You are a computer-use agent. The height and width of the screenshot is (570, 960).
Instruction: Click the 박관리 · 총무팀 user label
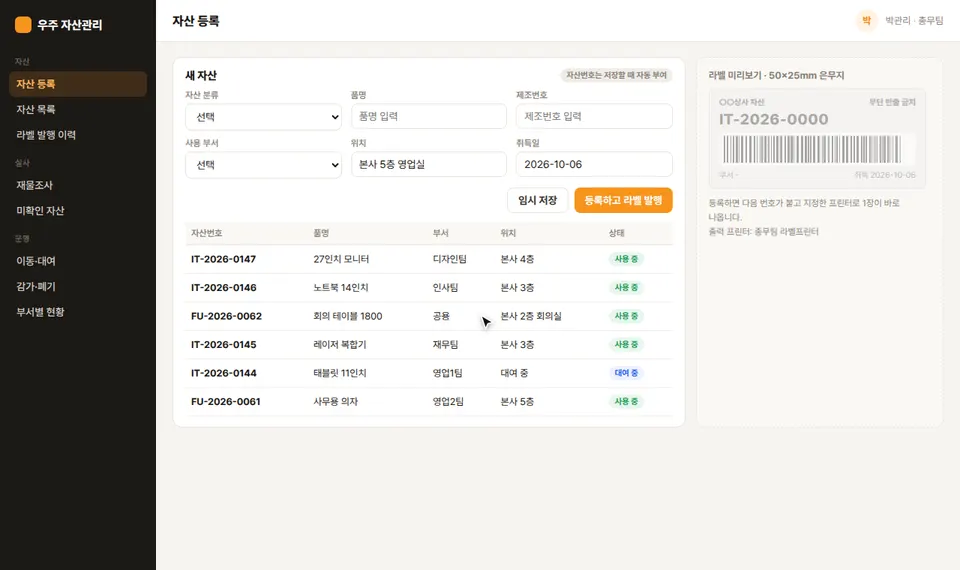tap(914, 21)
